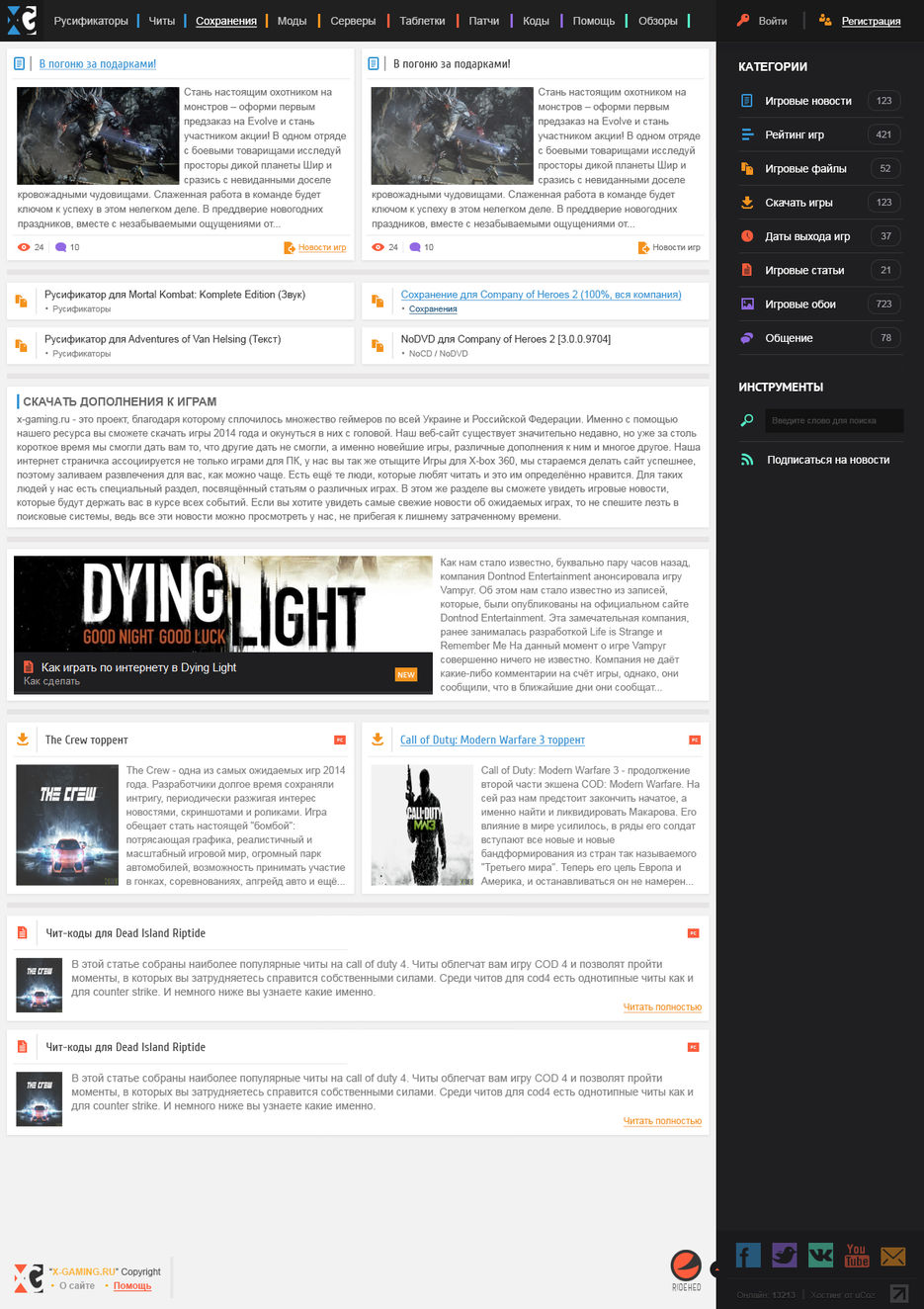Click the Рейтинг игр bars icon
Viewport: 924px width, 1309px height.
[747, 134]
